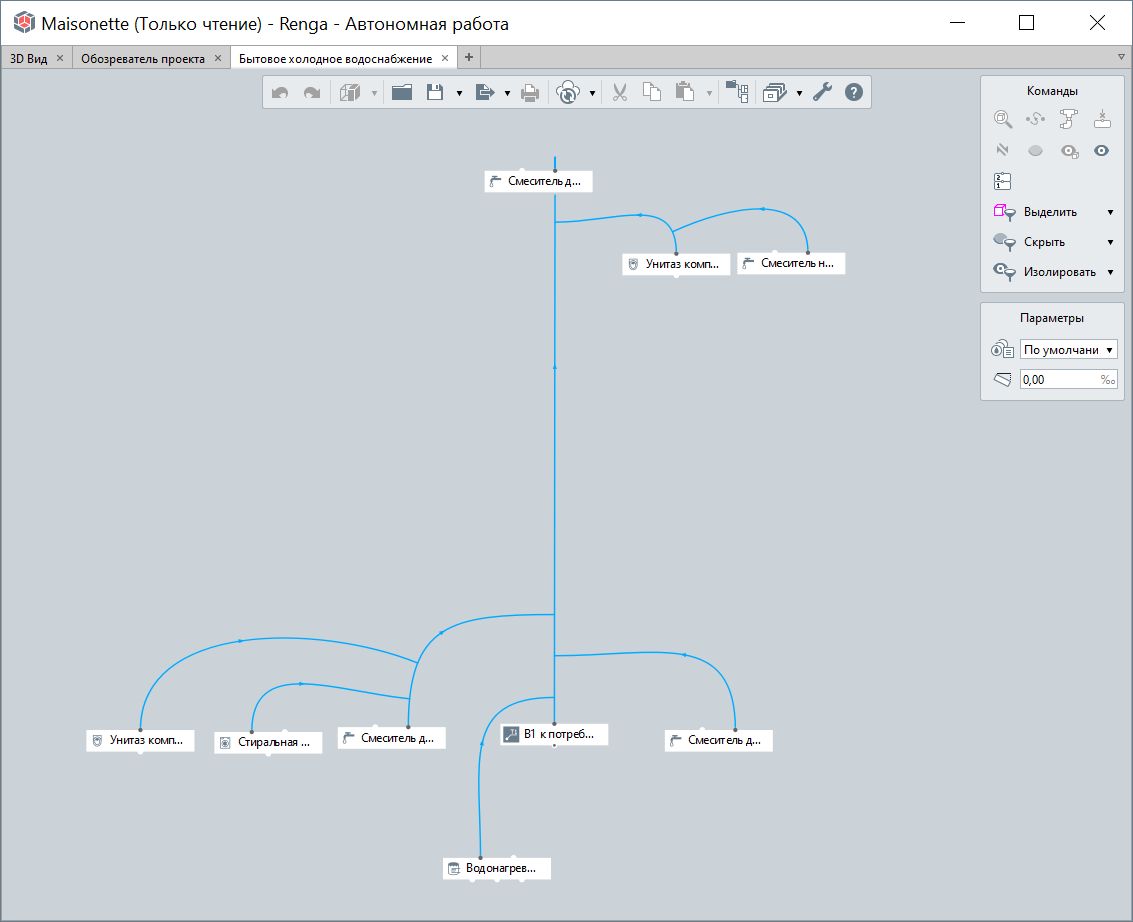The image size is (1133, 922).
Task: Select the 'В1 к потреб...' node
Action: 554,734
